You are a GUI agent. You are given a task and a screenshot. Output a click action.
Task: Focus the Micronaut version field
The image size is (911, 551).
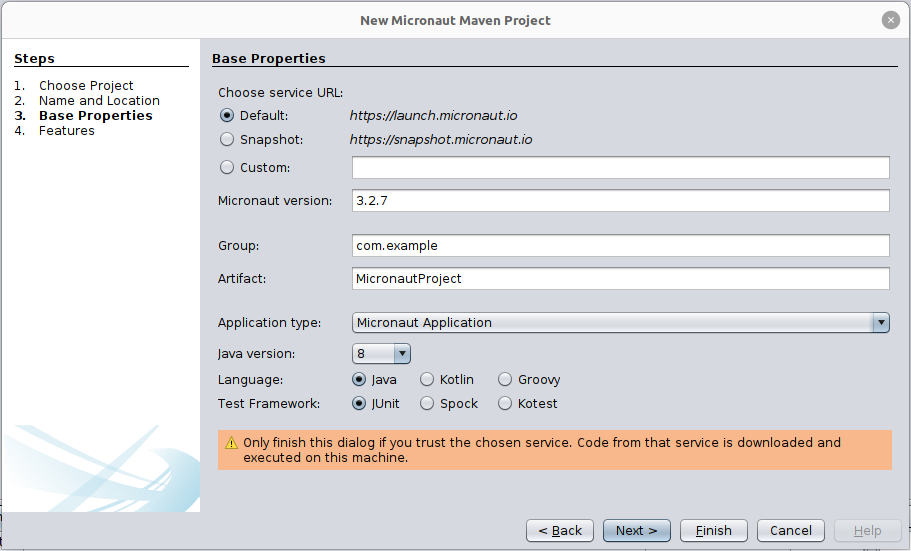tap(621, 201)
